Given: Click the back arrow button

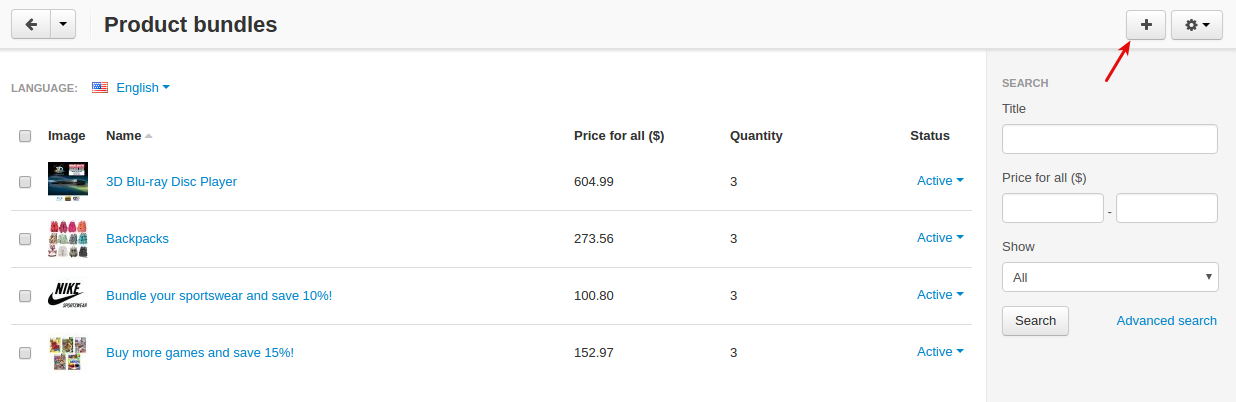Looking at the screenshot, I should click(30, 25).
